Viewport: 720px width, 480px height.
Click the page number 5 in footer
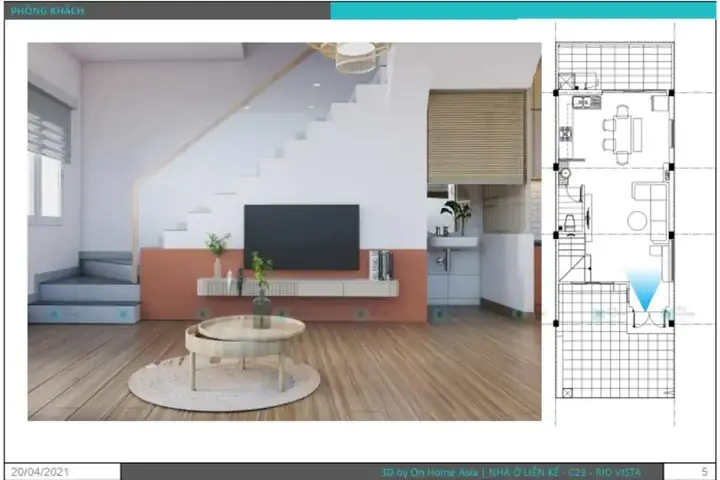(x=704, y=471)
